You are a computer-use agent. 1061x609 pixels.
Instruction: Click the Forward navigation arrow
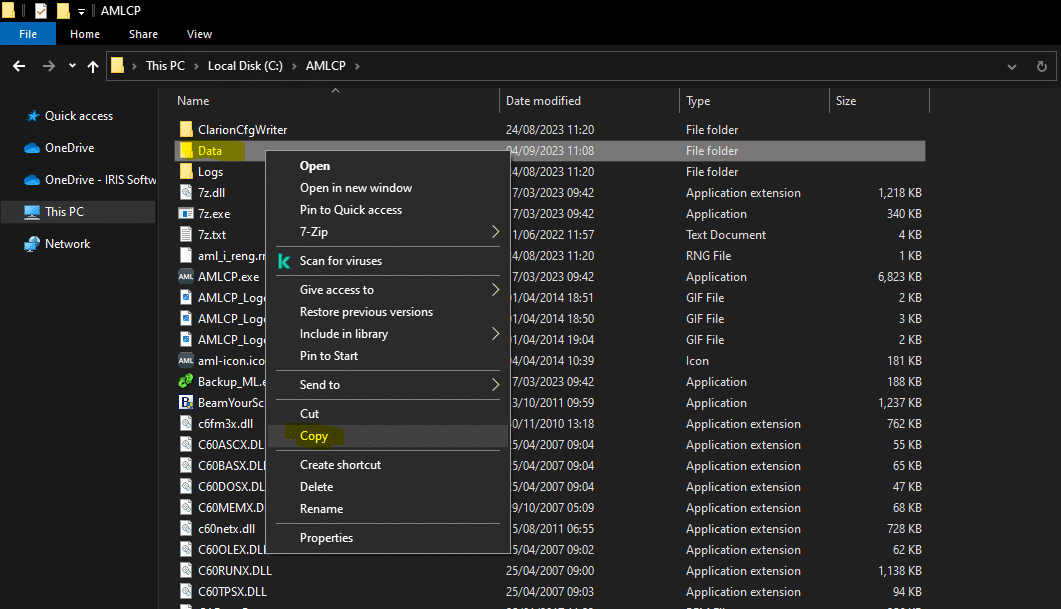[49, 66]
